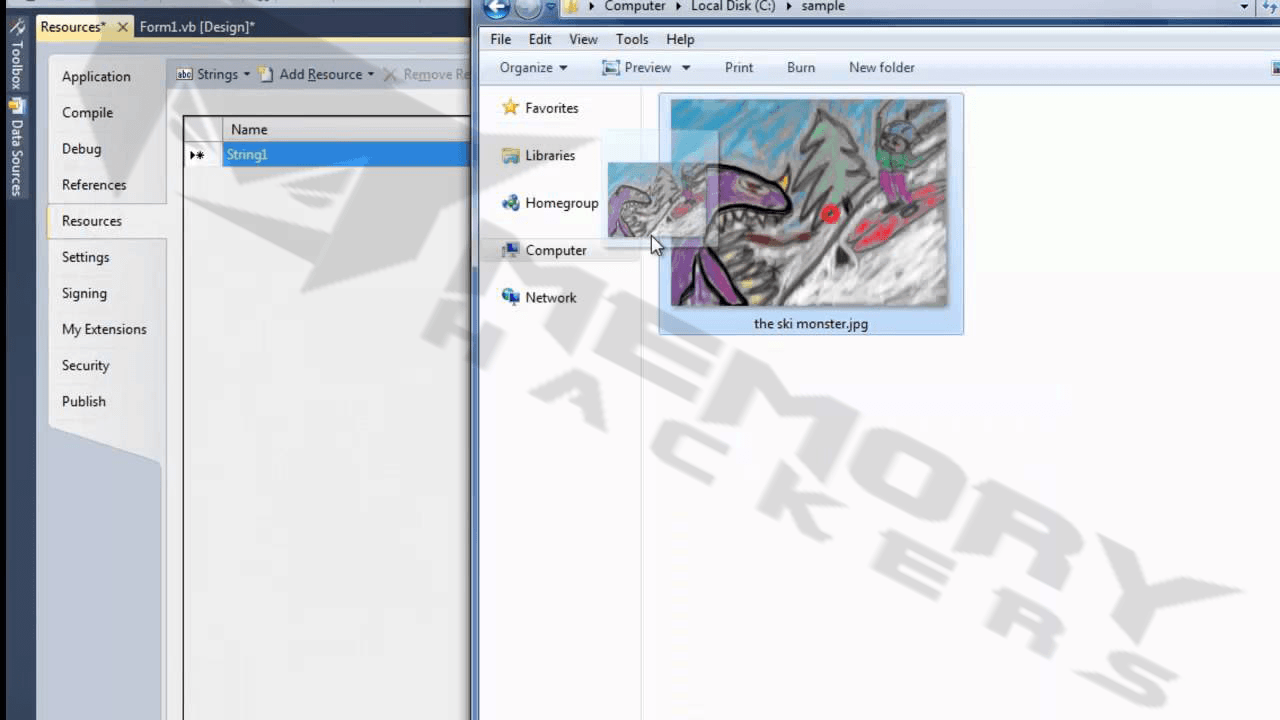Open the Tools menu in Explorer

click(x=632, y=39)
